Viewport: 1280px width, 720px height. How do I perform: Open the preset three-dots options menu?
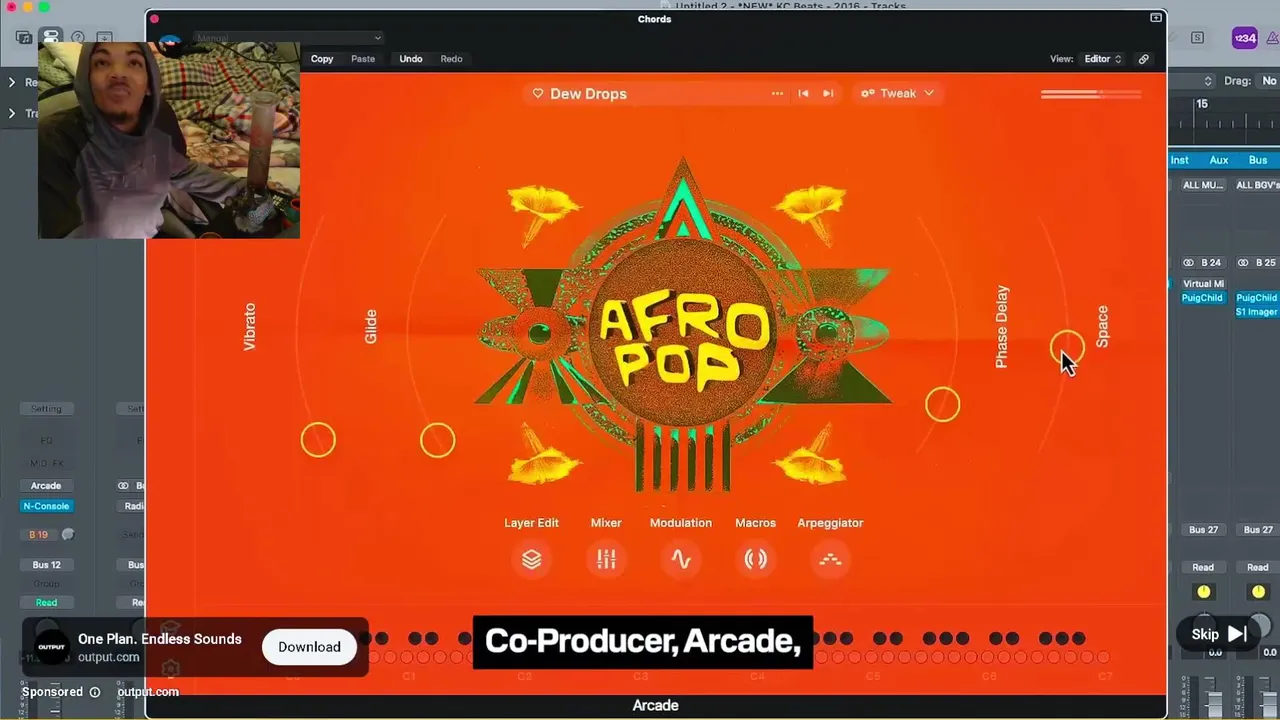coord(777,93)
